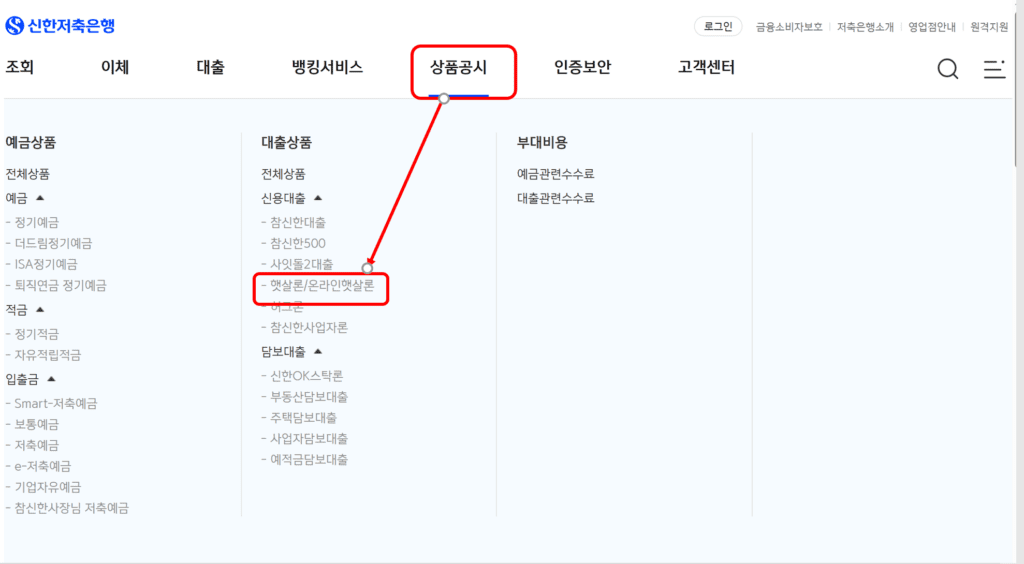1024x564 pixels.
Task: Select 햇살론/온라인햇살론 loan product
Action: click(318, 285)
